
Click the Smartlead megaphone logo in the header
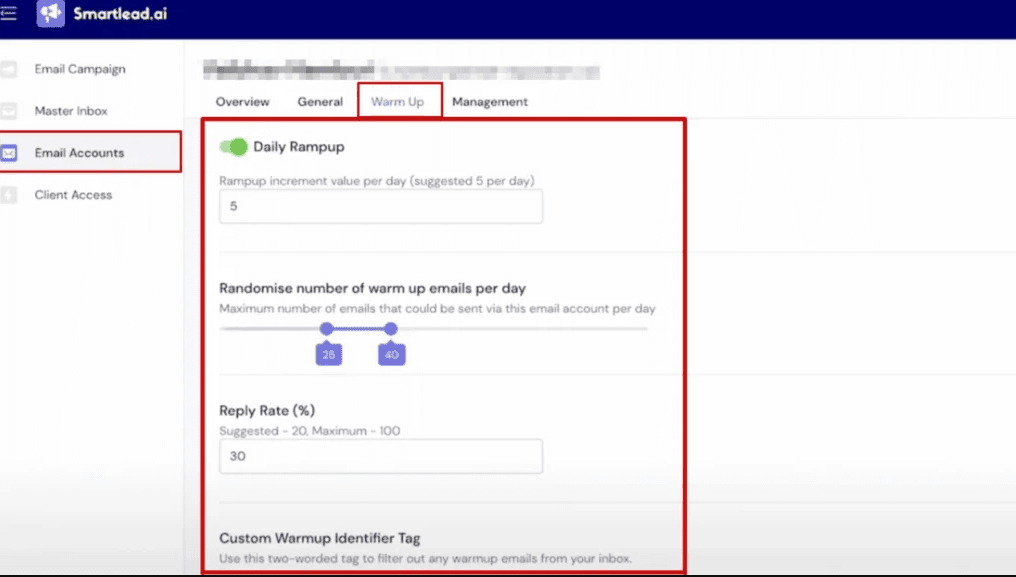[49, 15]
